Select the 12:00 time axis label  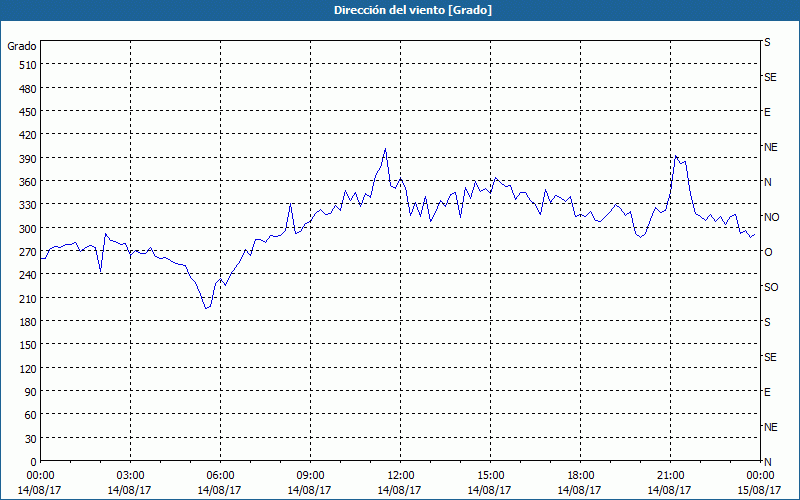401,476
